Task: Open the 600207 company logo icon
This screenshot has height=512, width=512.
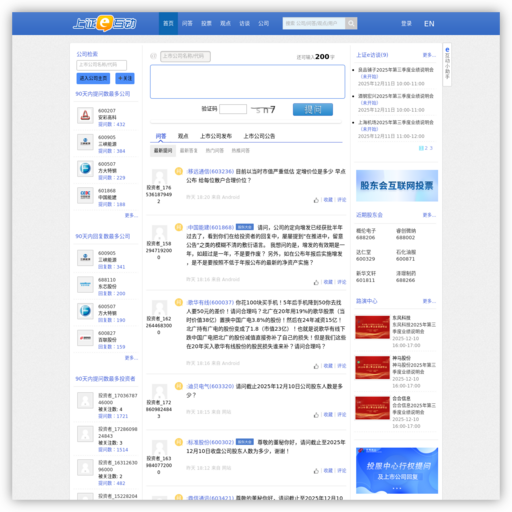Action: (85, 115)
